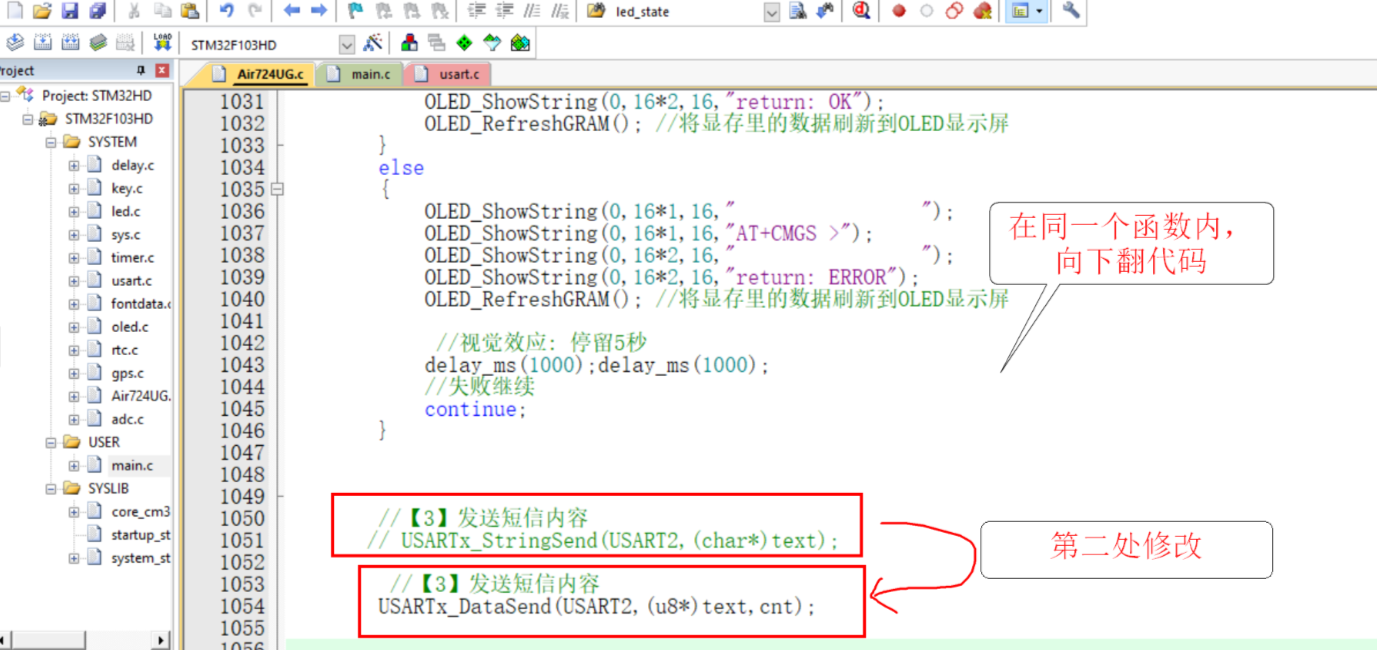The image size is (1377, 650).
Task: Click inside the led_state search field
Action: pos(685,12)
